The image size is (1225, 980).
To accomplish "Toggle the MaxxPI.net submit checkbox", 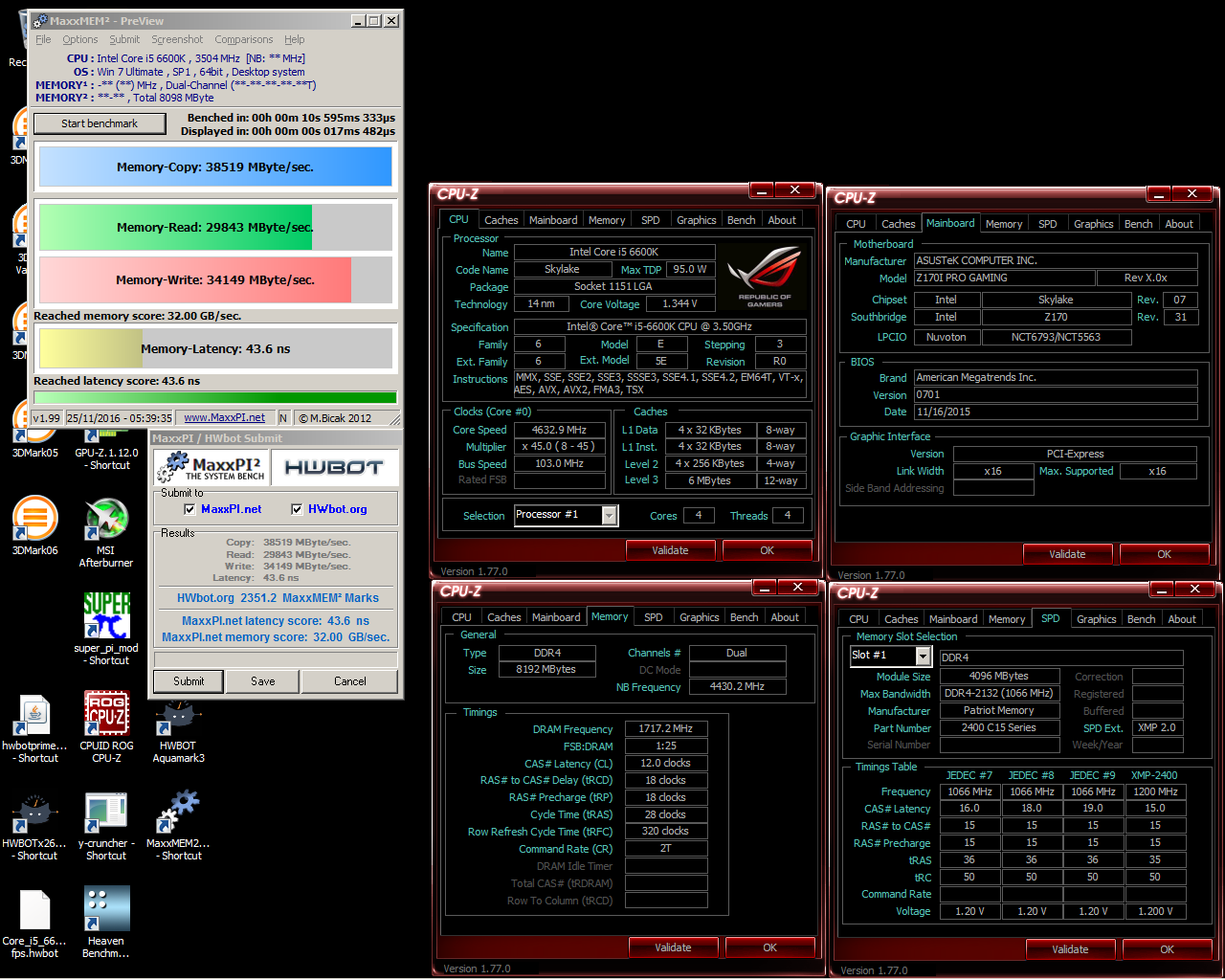I will [189, 509].
